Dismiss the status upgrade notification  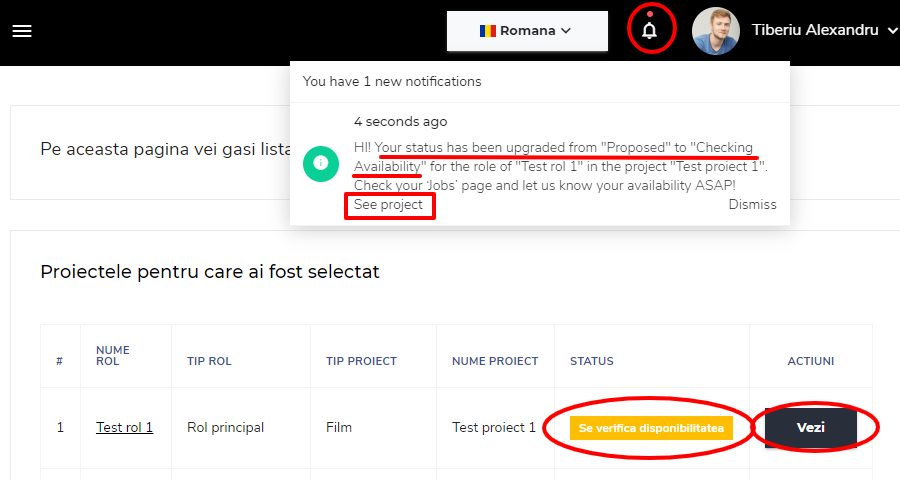(752, 205)
